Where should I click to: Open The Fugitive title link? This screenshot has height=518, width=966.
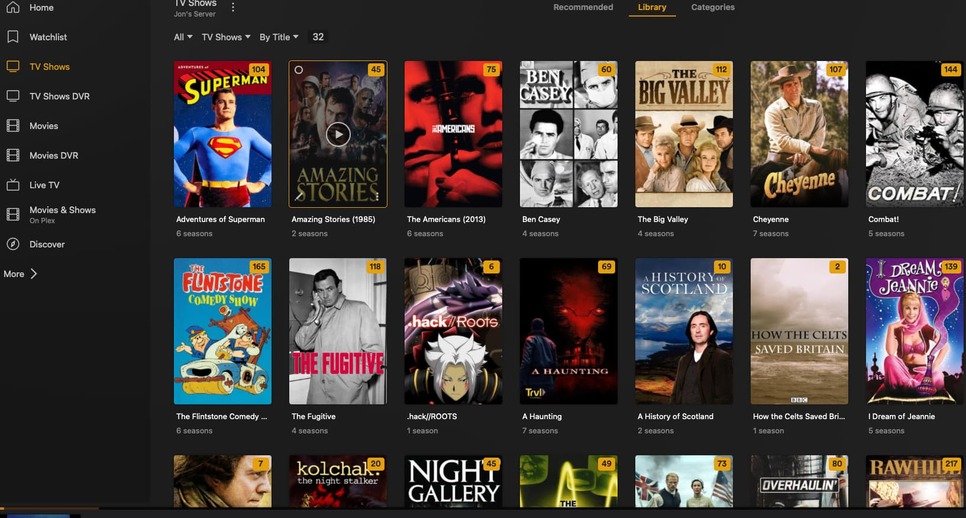pyautogui.click(x=314, y=416)
